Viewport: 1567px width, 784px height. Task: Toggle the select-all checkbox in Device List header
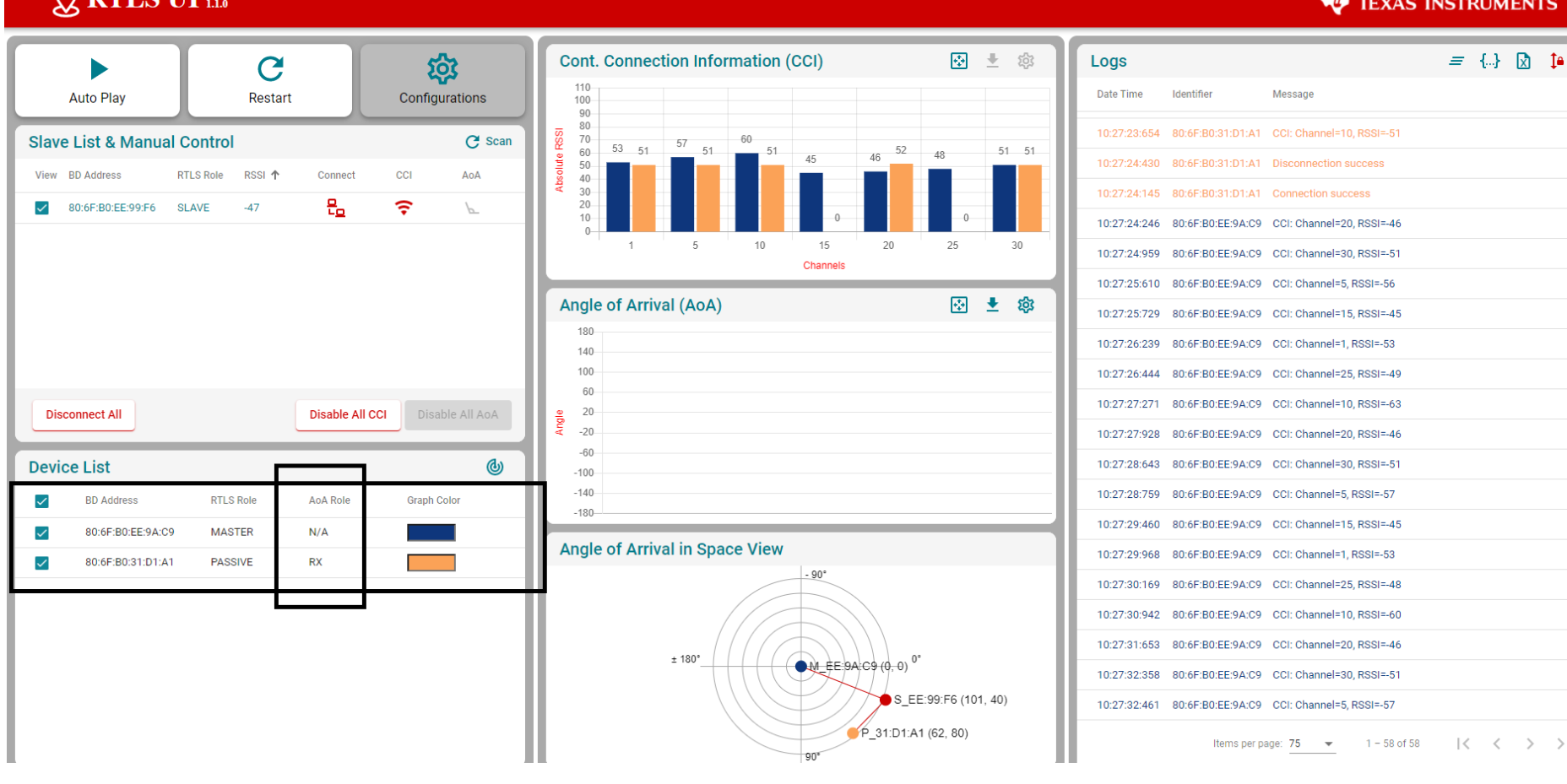pos(41,501)
